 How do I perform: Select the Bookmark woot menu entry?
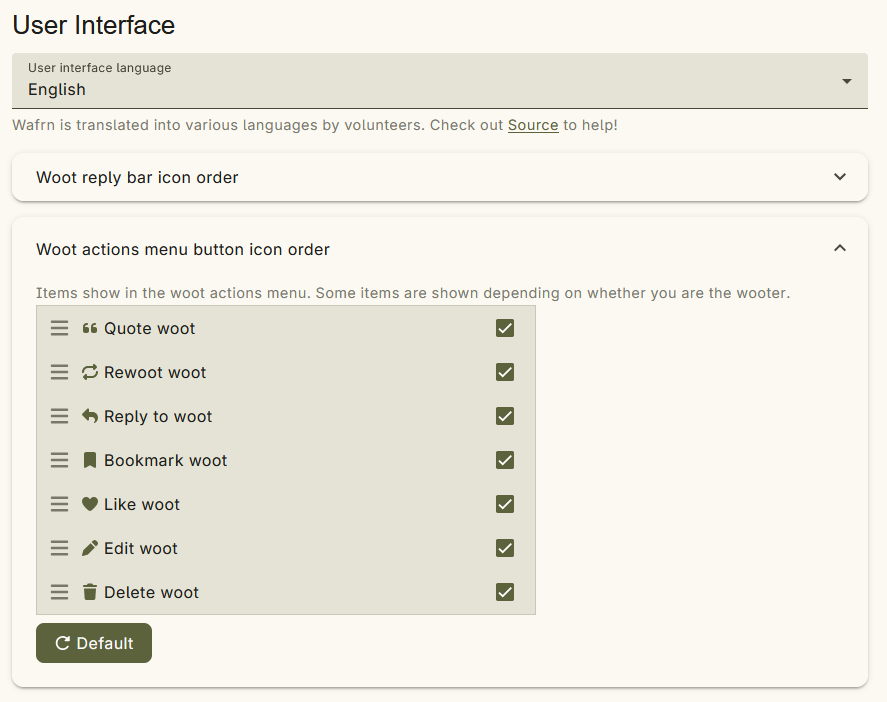click(165, 460)
